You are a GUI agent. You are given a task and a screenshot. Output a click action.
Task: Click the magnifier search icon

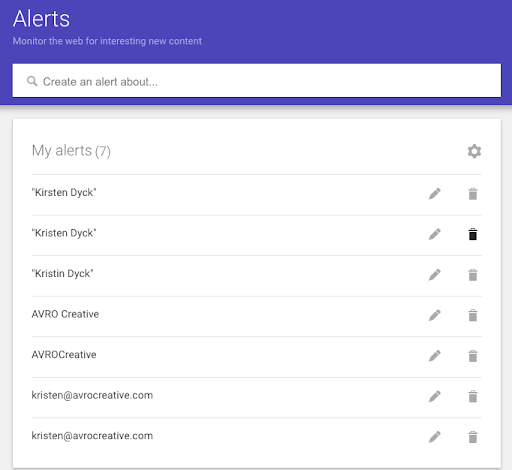(32, 81)
